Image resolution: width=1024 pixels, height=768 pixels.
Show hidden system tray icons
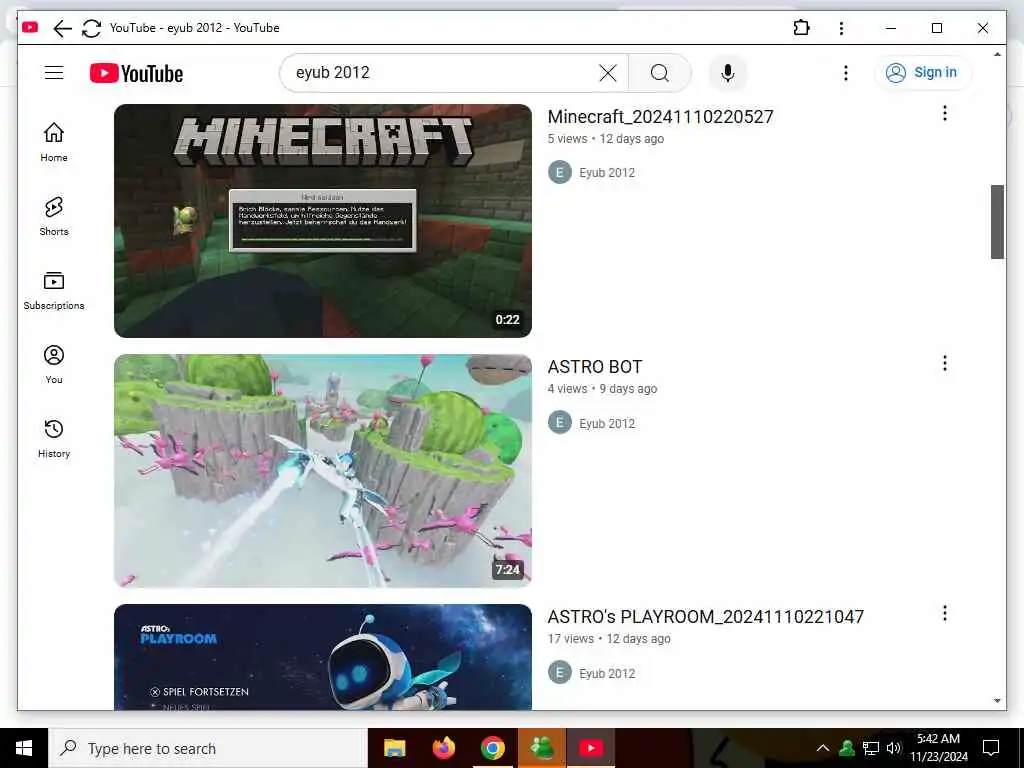pos(823,748)
